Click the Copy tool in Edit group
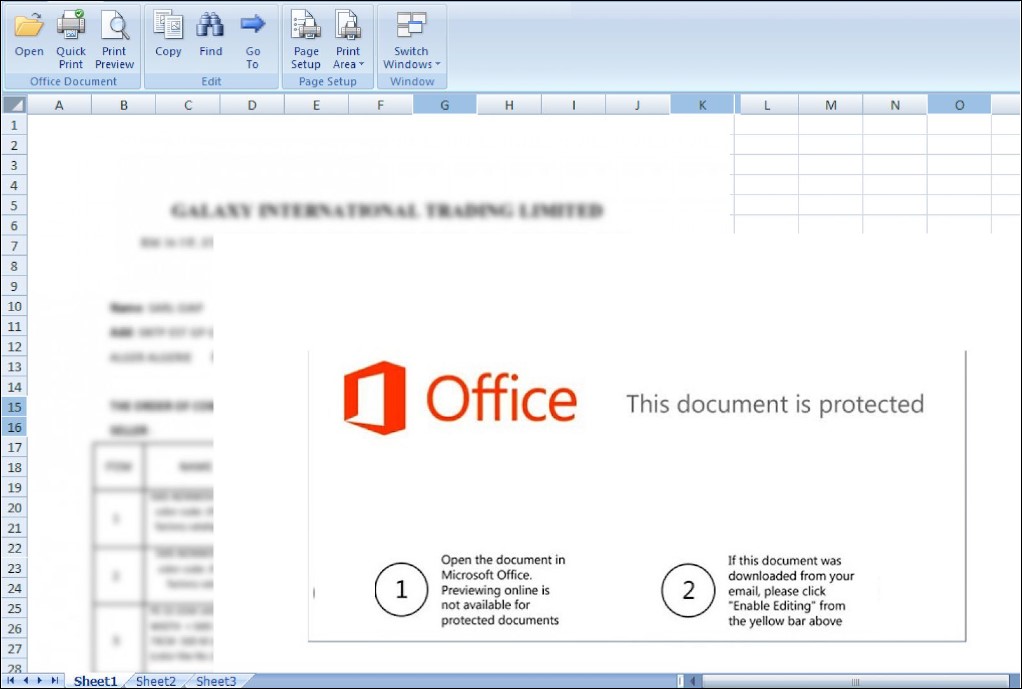Screen dimensions: 1022x689 (x=168, y=34)
